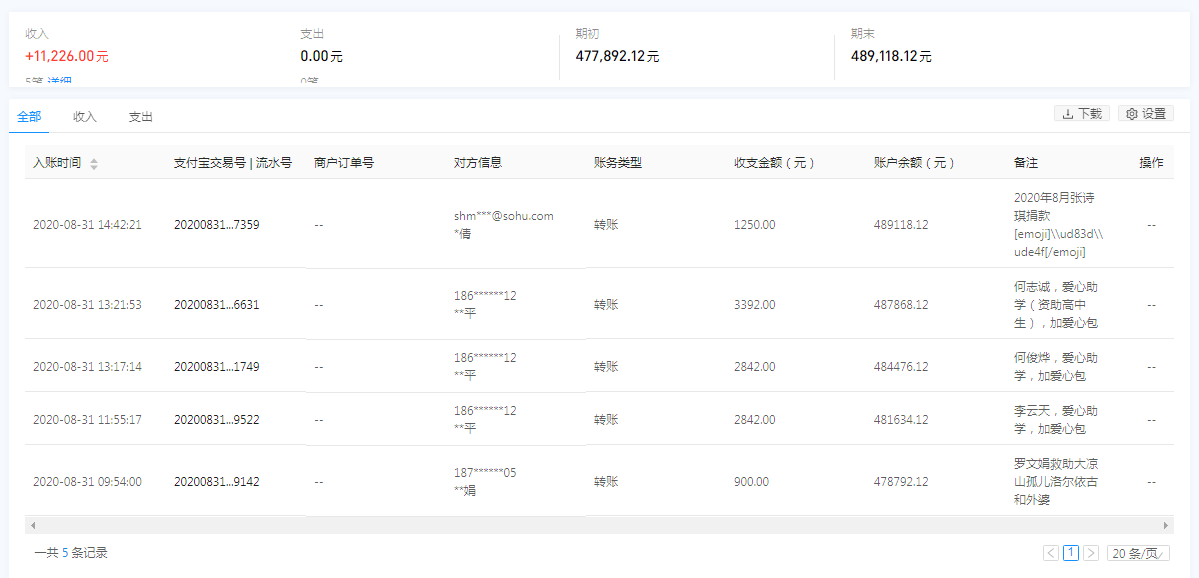
Task: Click the 期初 balance 477,892.12元
Action: click(x=617, y=56)
